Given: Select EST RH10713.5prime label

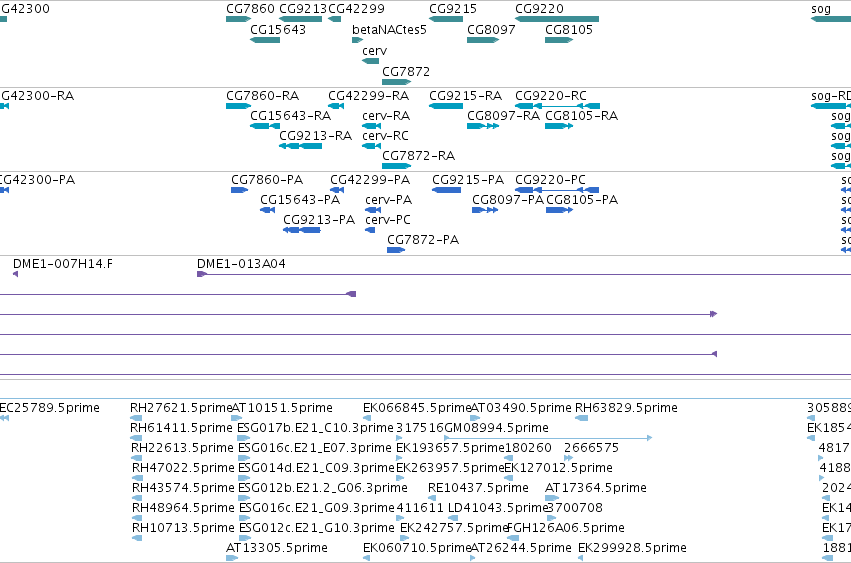Looking at the screenshot, I should [183, 529].
